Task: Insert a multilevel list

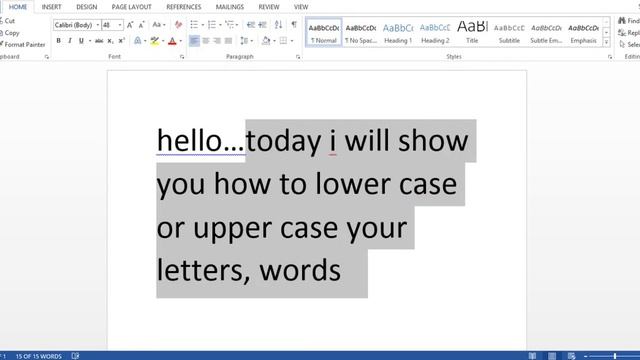Action: click(229, 25)
